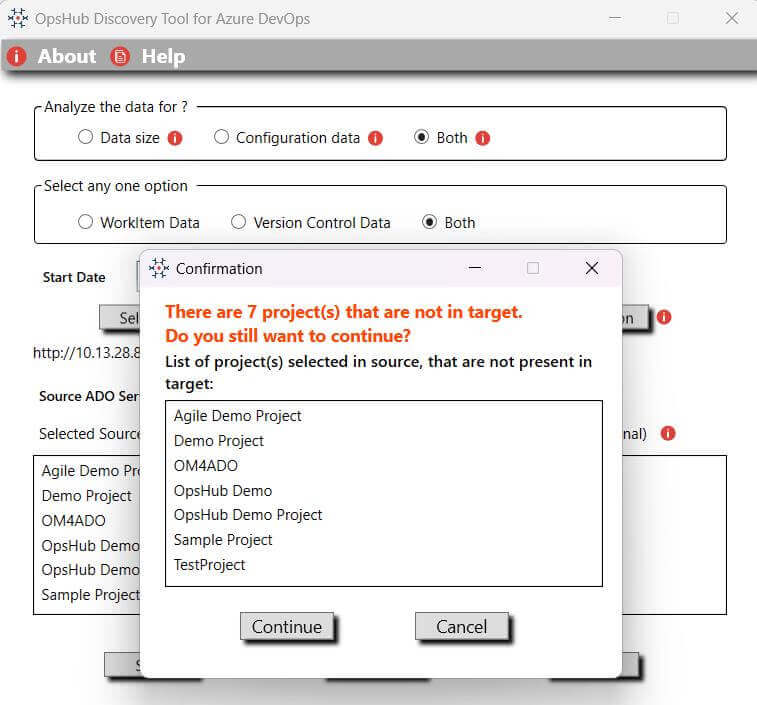Click the OpsHub logo in main title bar
The image size is (757, 705).
[x=18, y=18]
